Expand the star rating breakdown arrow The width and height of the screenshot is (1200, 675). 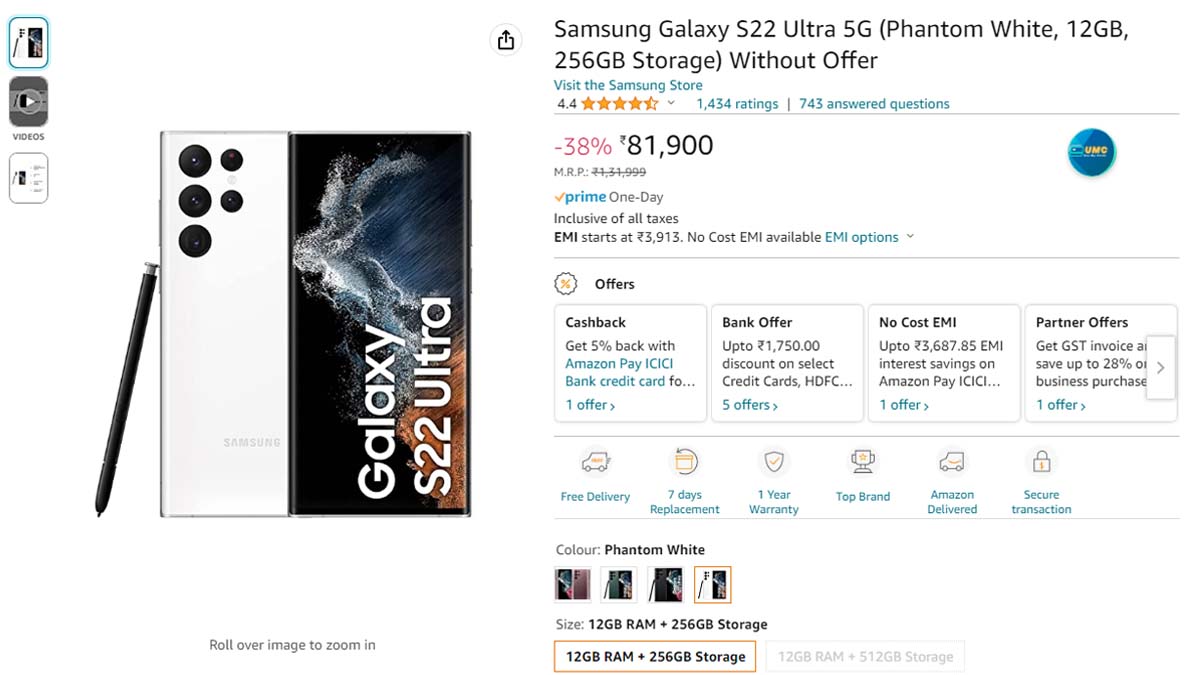671,103
